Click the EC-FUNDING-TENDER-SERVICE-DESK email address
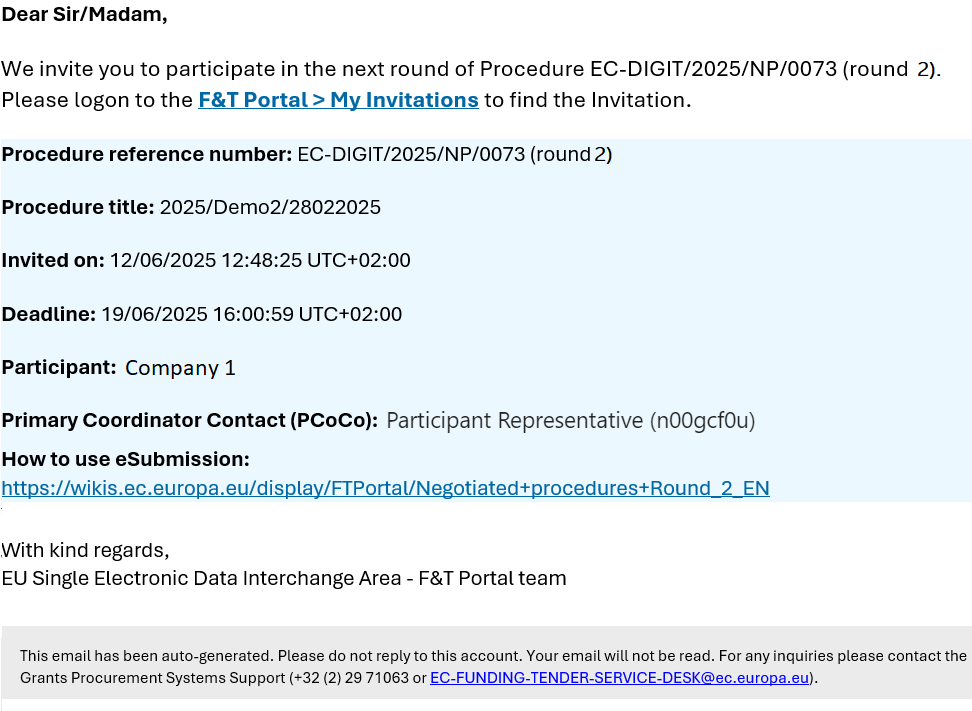Viewport: 972px width, 711px height. [619, 678]
